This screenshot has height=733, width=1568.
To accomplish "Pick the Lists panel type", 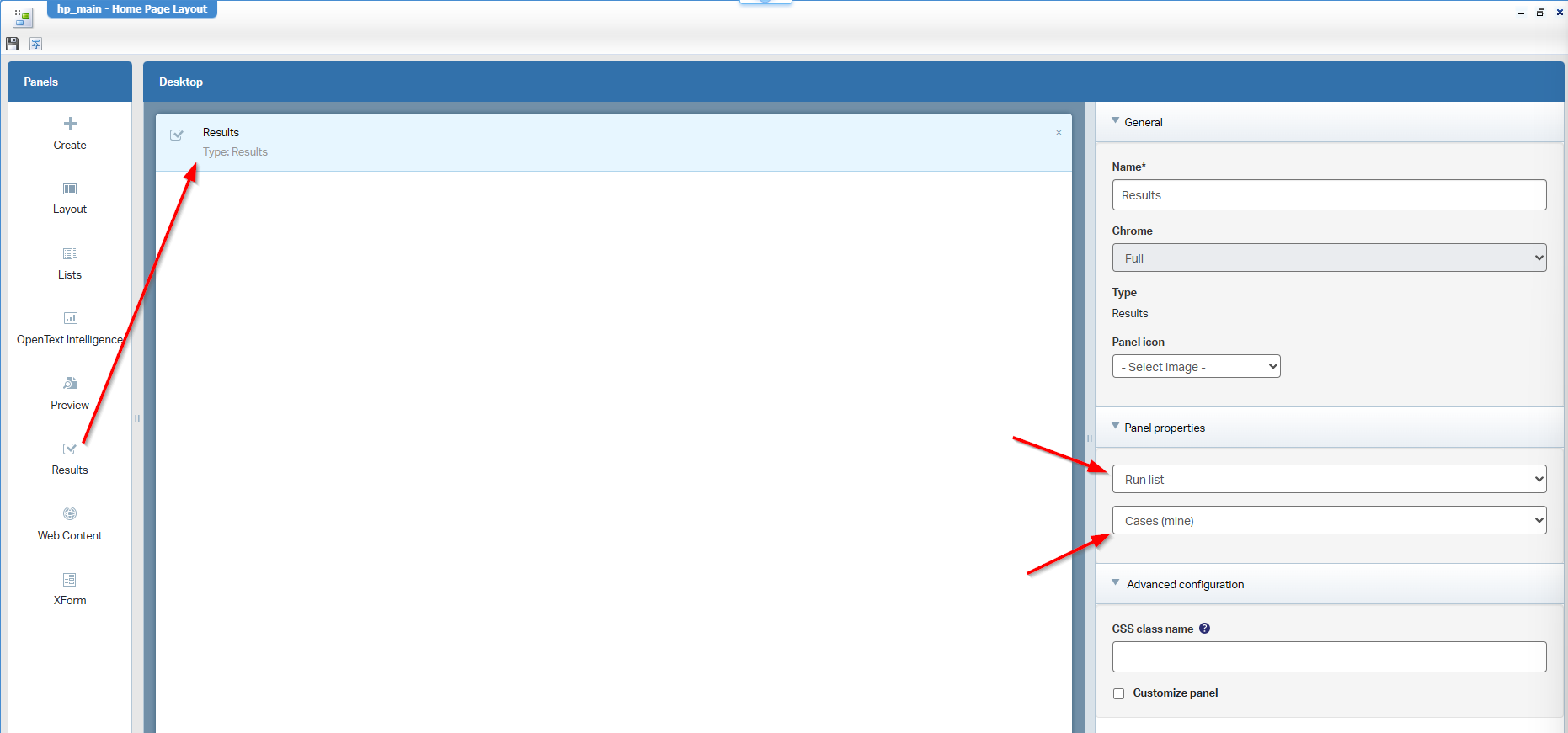I will coord(70,263).
